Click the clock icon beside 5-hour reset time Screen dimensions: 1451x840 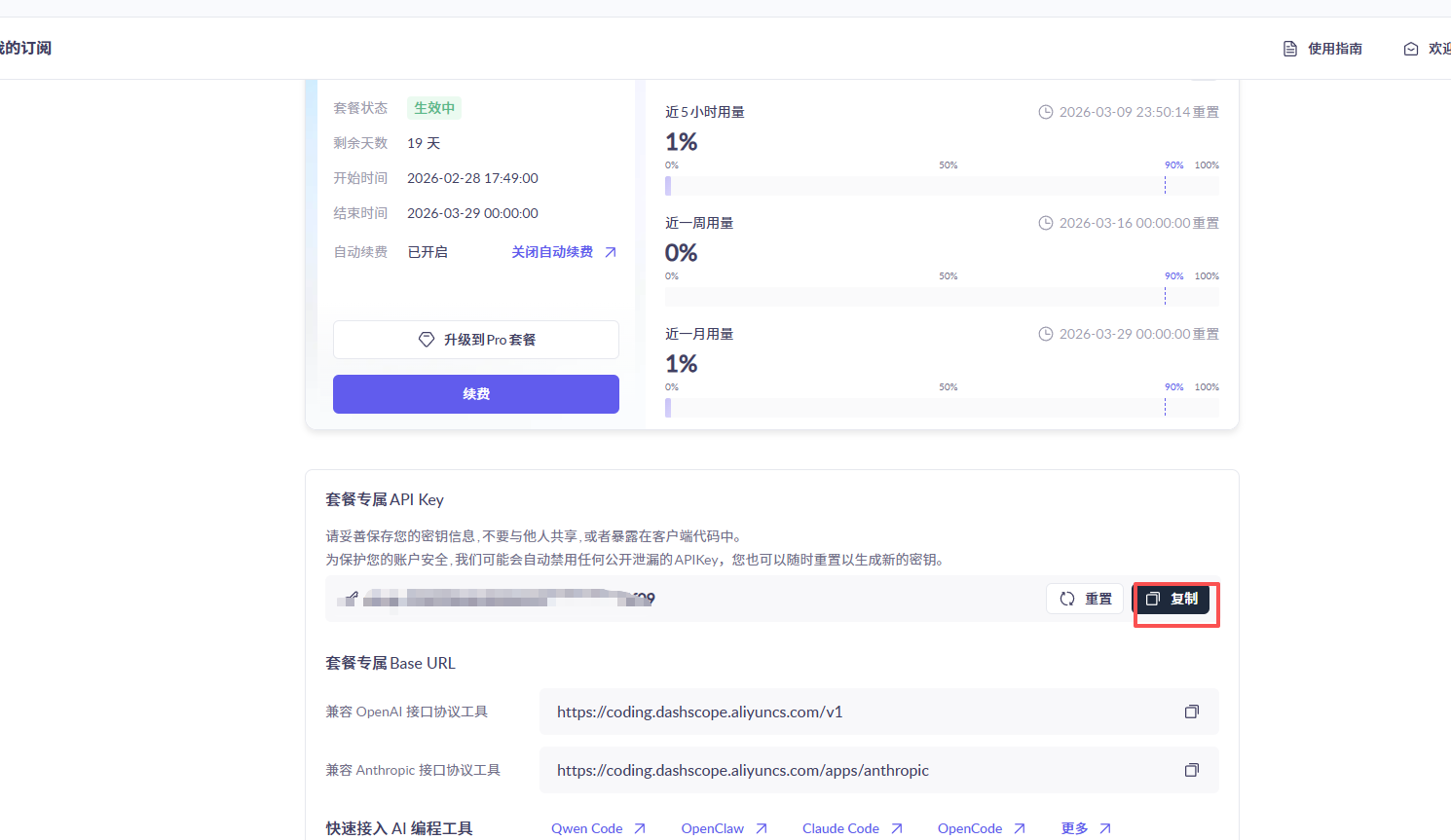[x=1045, y=112]
